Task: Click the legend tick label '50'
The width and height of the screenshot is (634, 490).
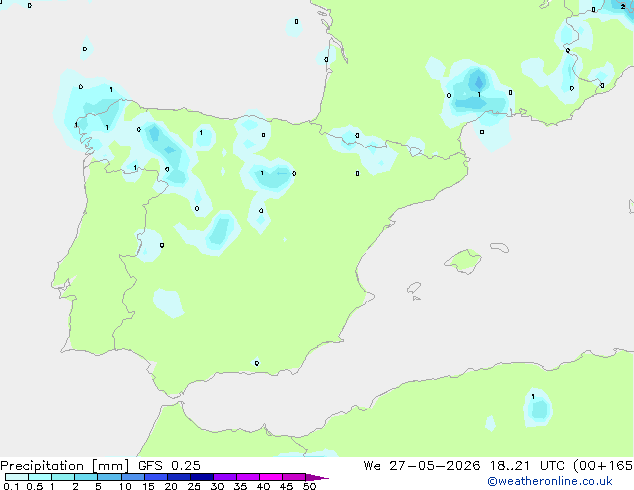Action: (x=309, y=486)
